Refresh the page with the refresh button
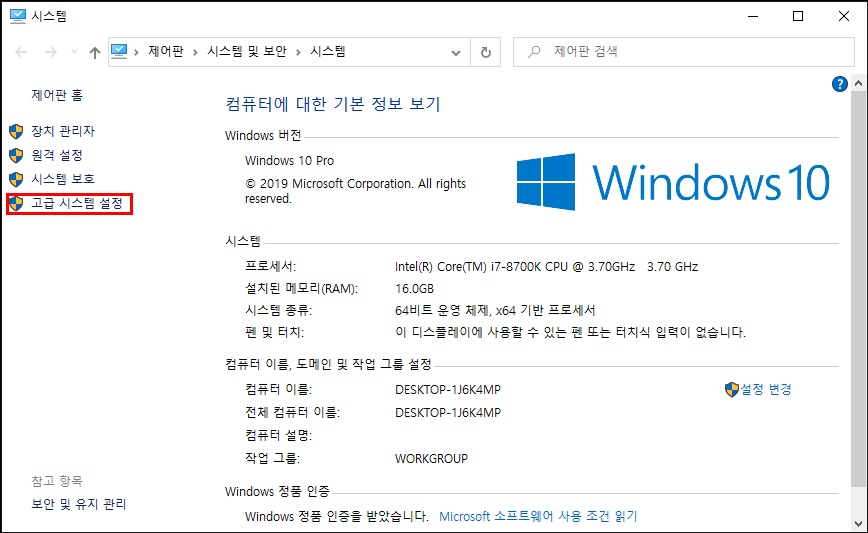Image resolution: width=868 pixels, height=533 pixels. 485,52
